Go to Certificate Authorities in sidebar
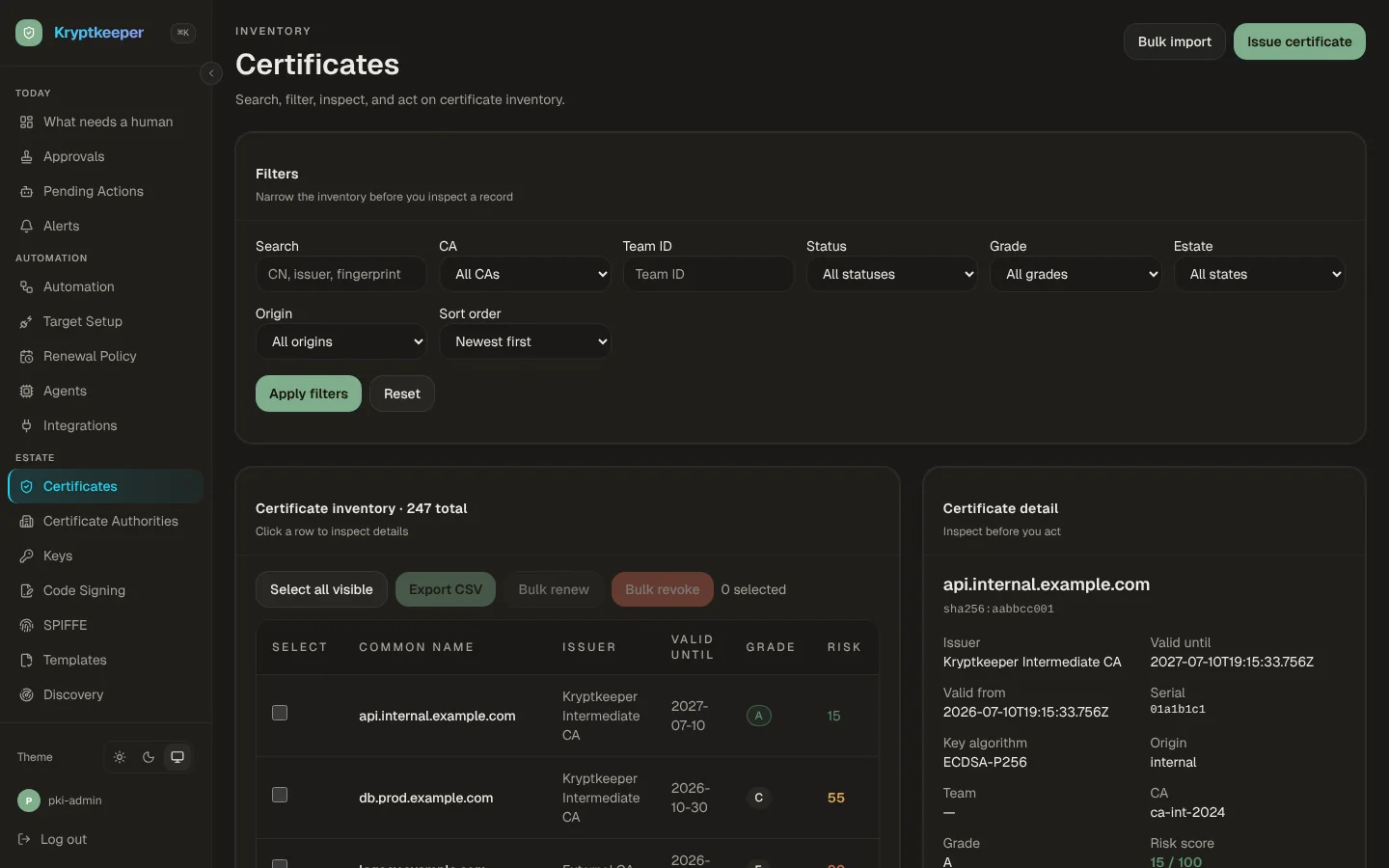 106,522
